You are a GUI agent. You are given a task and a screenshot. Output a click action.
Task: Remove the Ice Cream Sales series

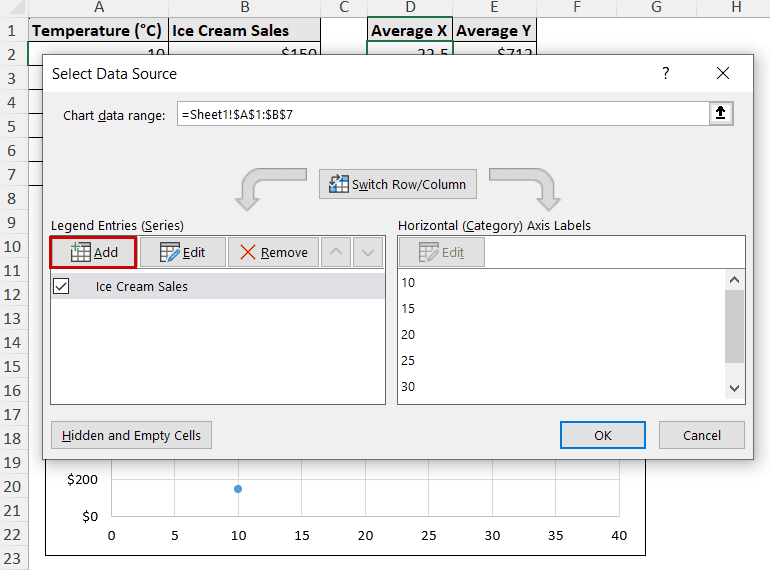[x=274, y=252]
